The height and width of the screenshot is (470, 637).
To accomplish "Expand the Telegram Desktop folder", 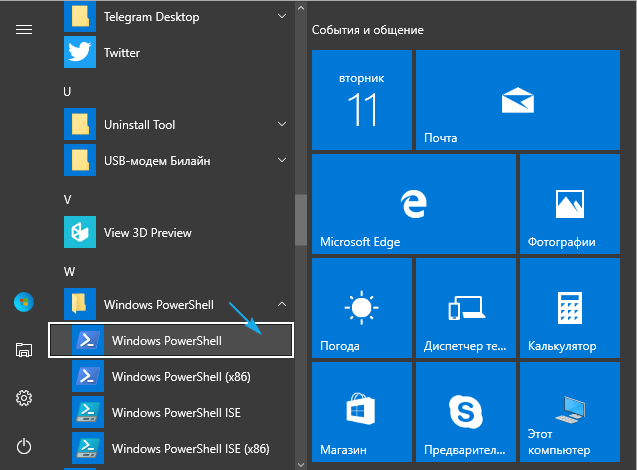I will (x=282, y=17).
